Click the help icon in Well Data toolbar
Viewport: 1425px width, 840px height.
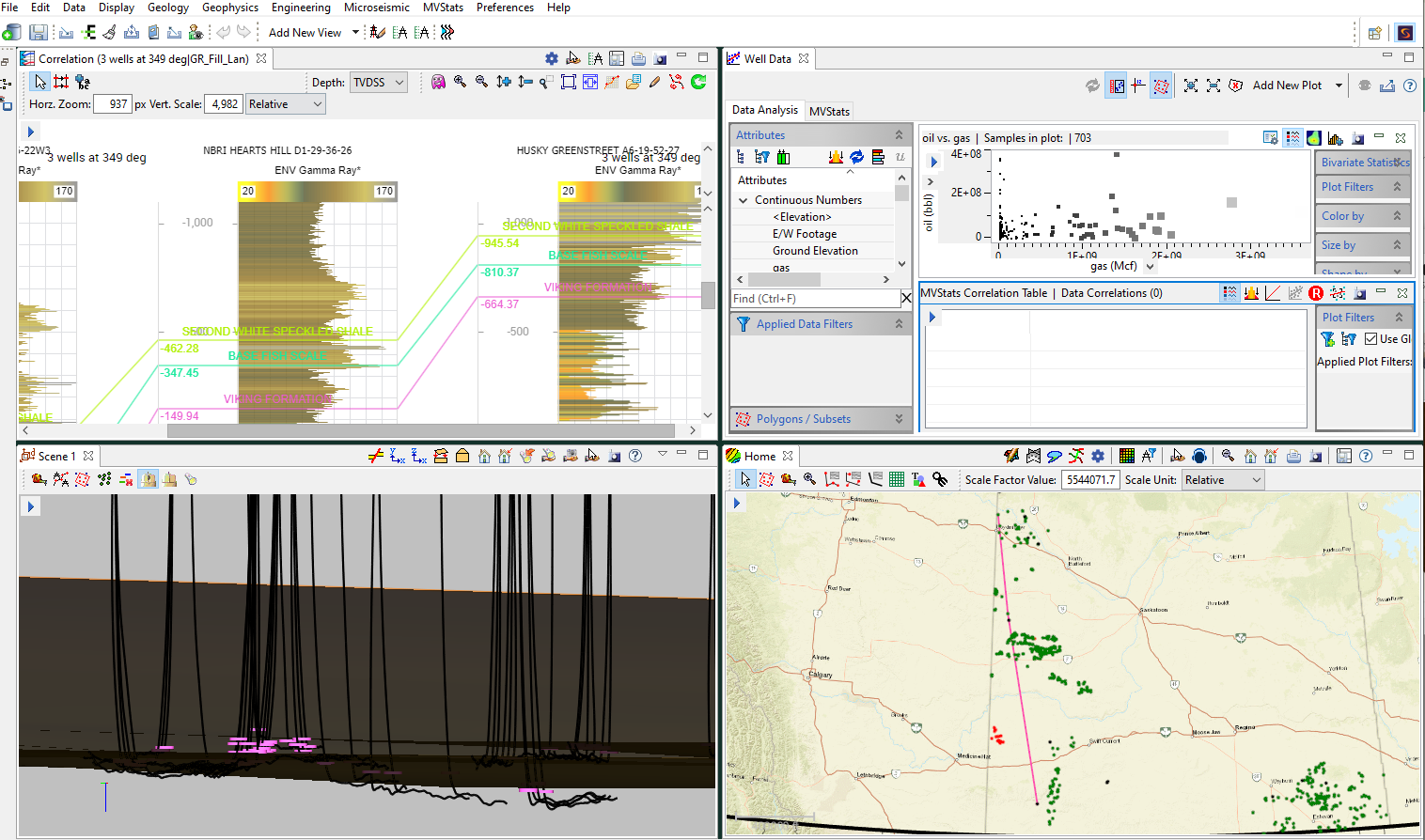(1409, 86)
